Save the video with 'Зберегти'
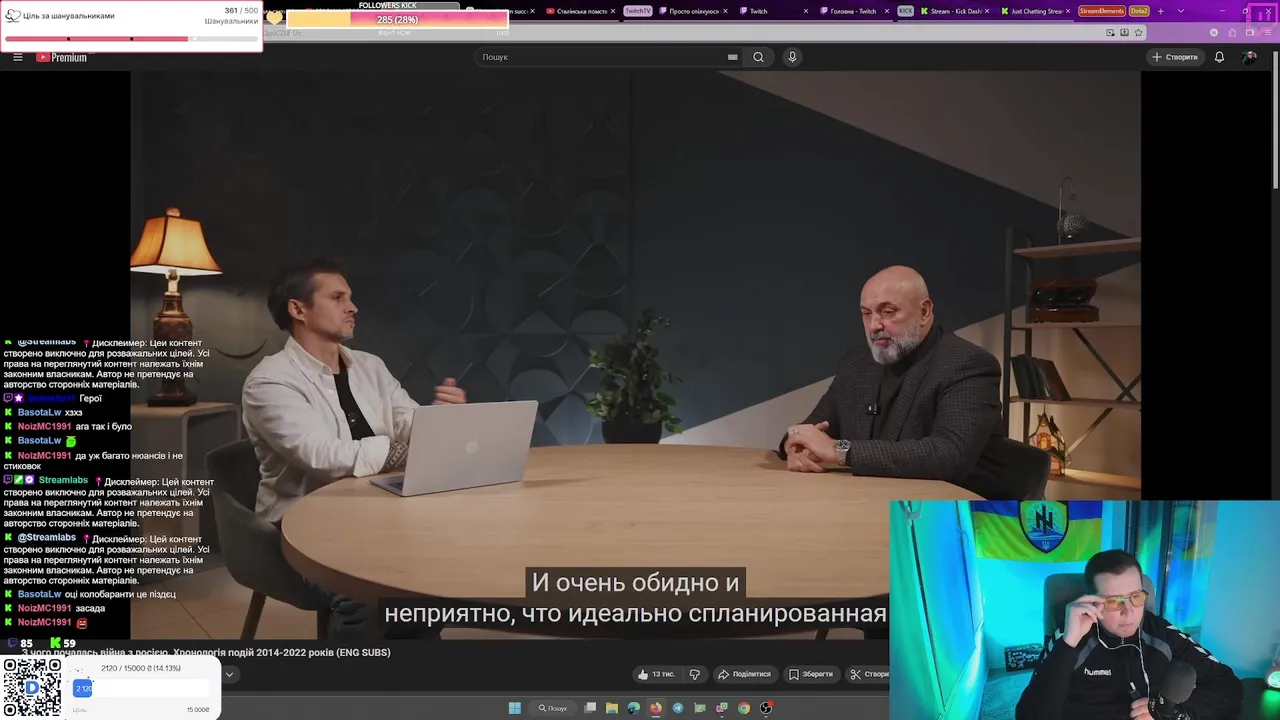This screenshot has width=1280, height=720. coord(811,674)
